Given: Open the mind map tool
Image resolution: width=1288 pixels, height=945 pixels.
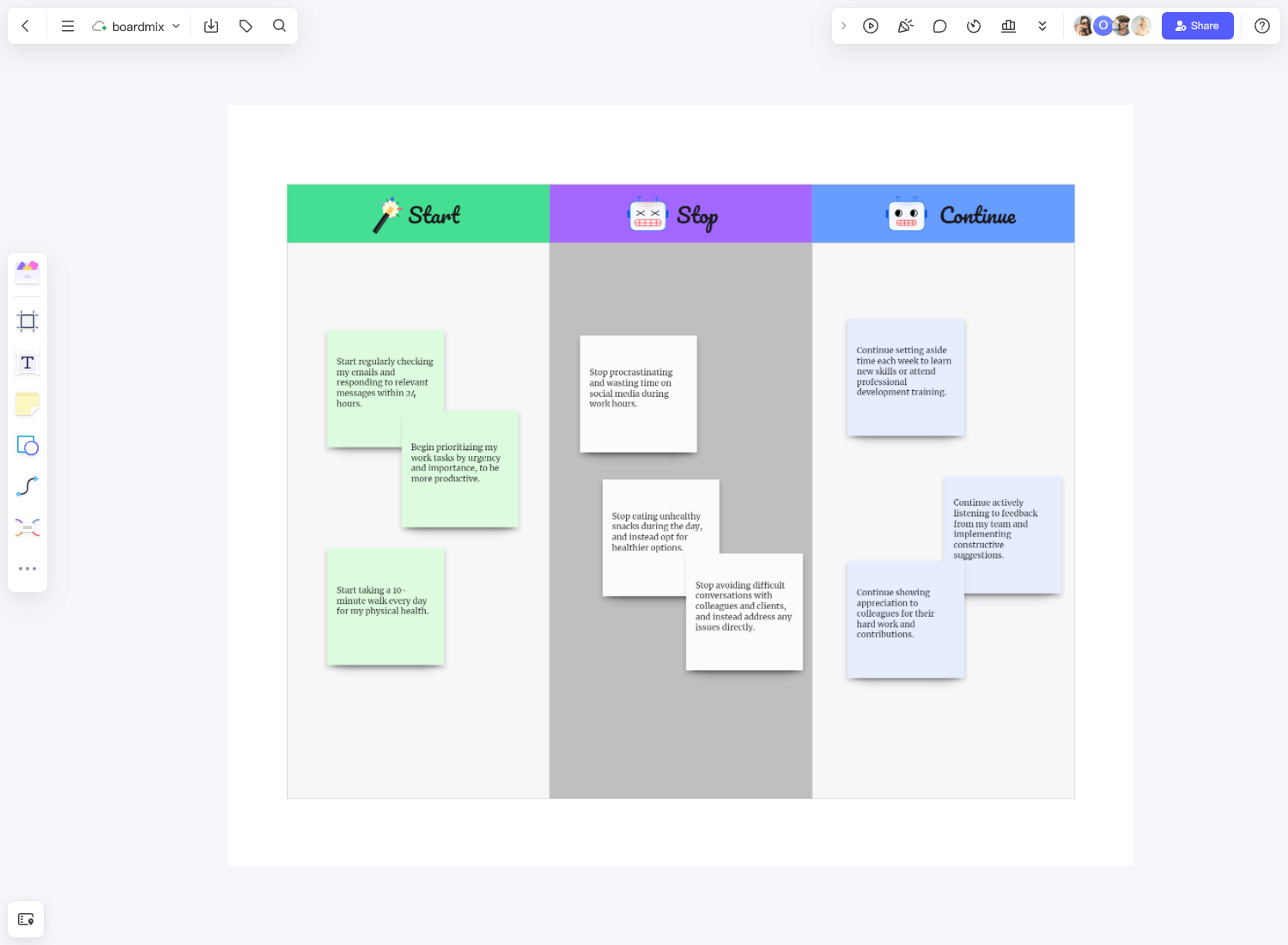Looking at the screenshot, I should (x=27, y=527).
